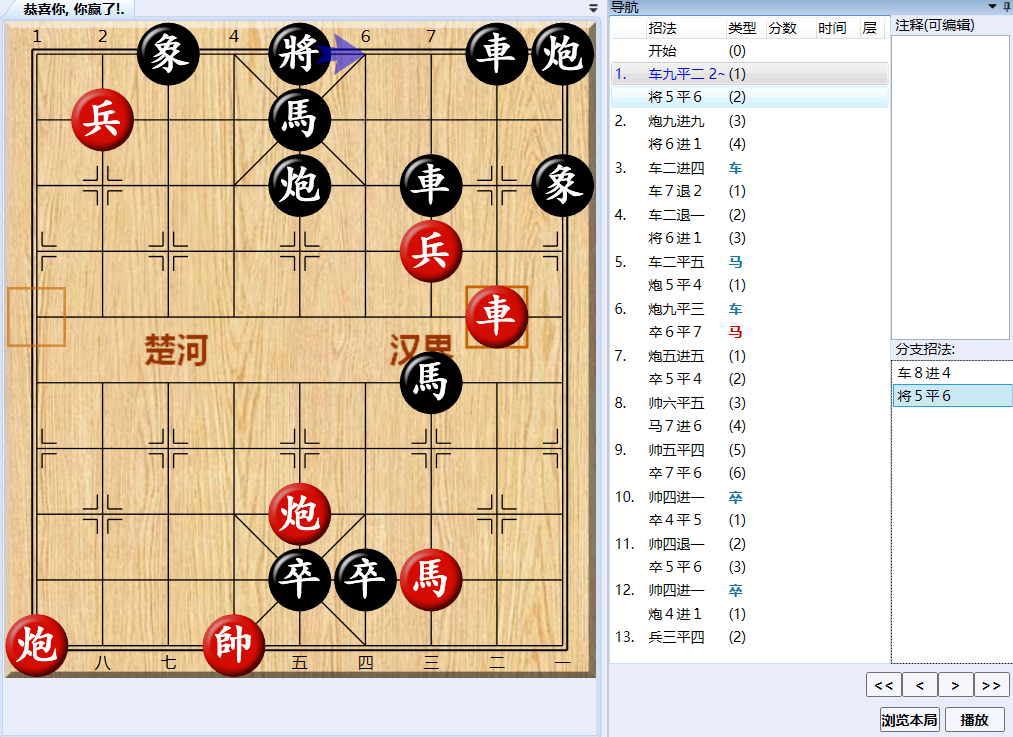
Task: Select the highlighted red chariot 車 piece
Action: pyautogui.click(x=497, y=316)
